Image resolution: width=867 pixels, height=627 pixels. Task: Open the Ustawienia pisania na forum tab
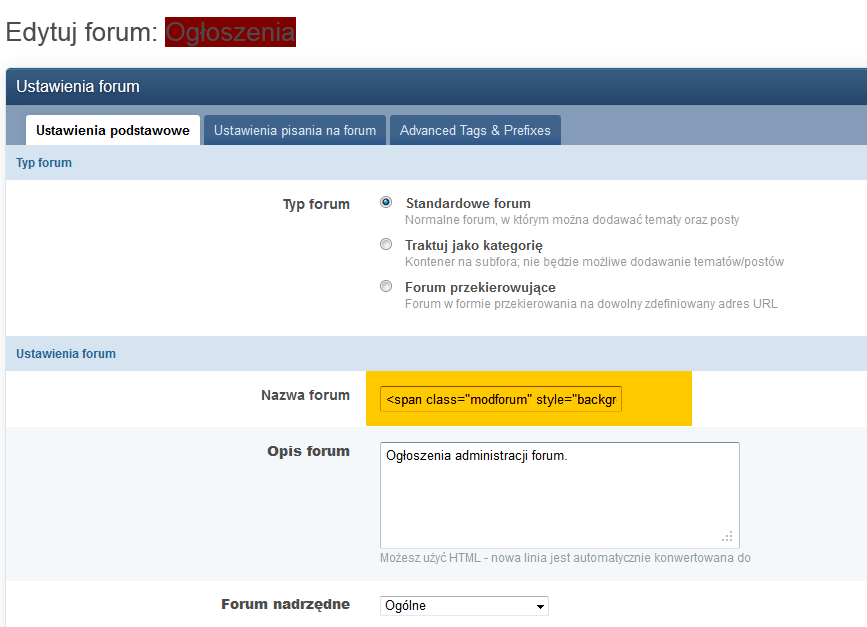coord(295,130)
